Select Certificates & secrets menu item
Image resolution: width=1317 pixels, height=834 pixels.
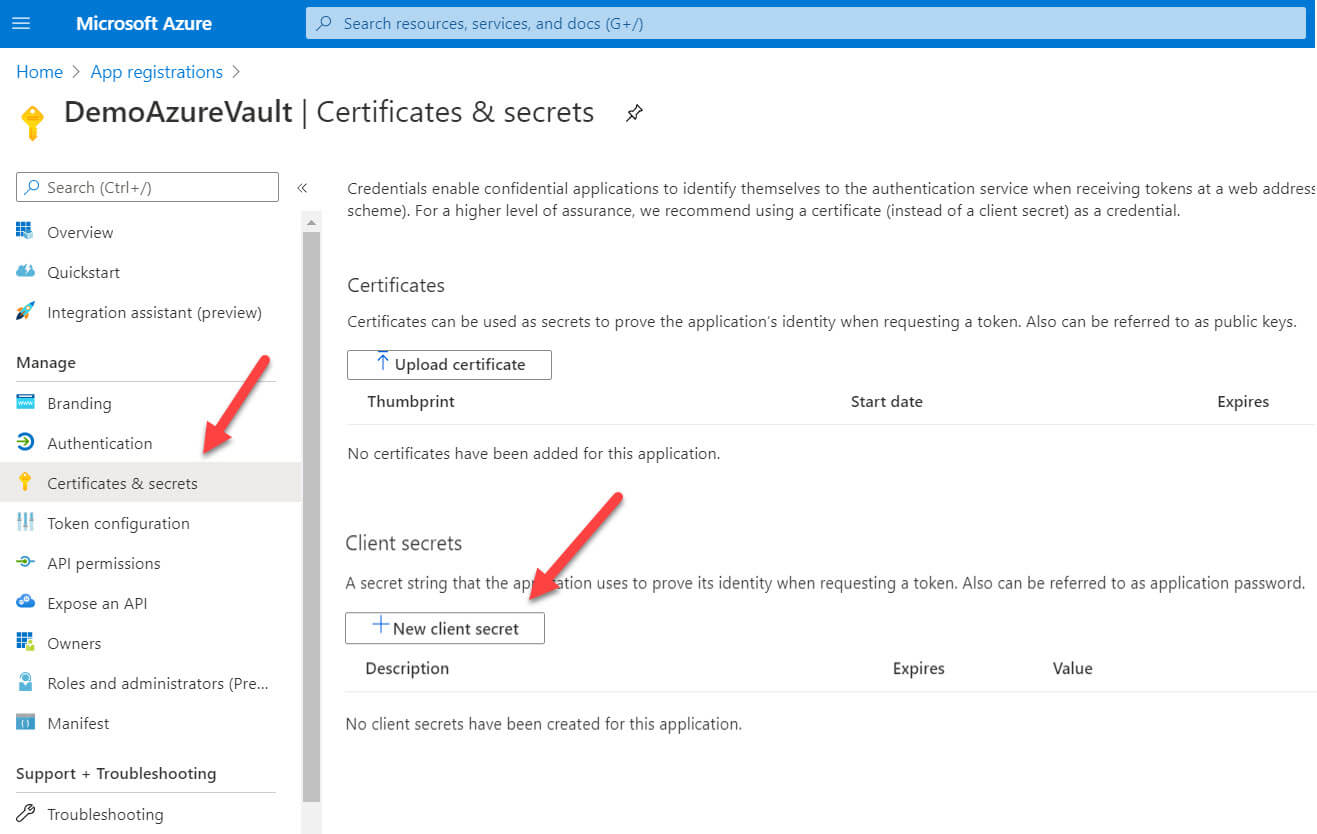pos(150,483)
